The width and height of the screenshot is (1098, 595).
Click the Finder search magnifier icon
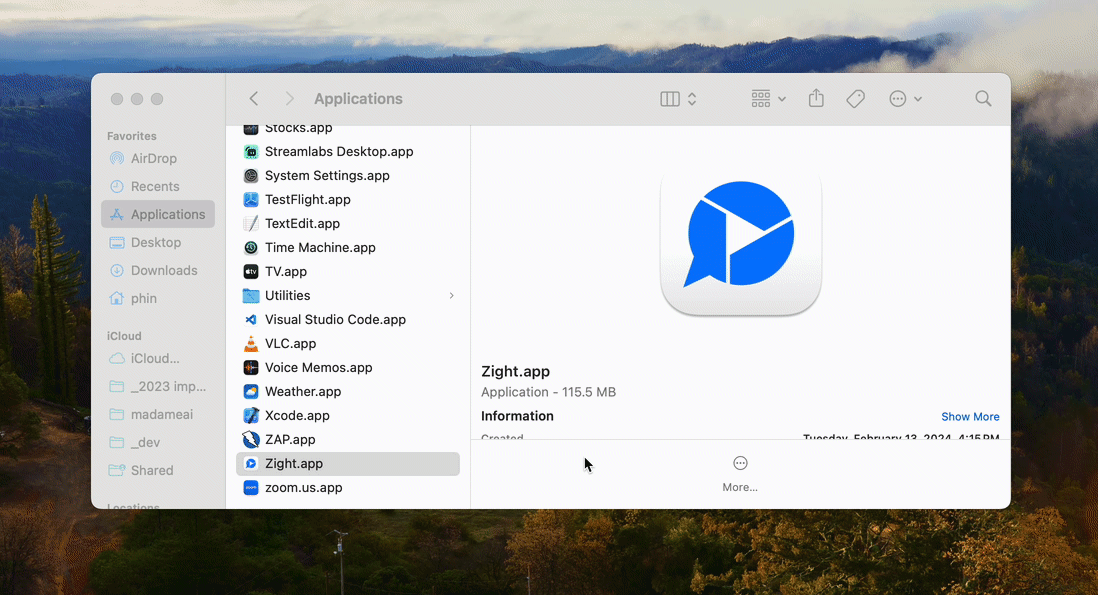(x=983, y=99)
